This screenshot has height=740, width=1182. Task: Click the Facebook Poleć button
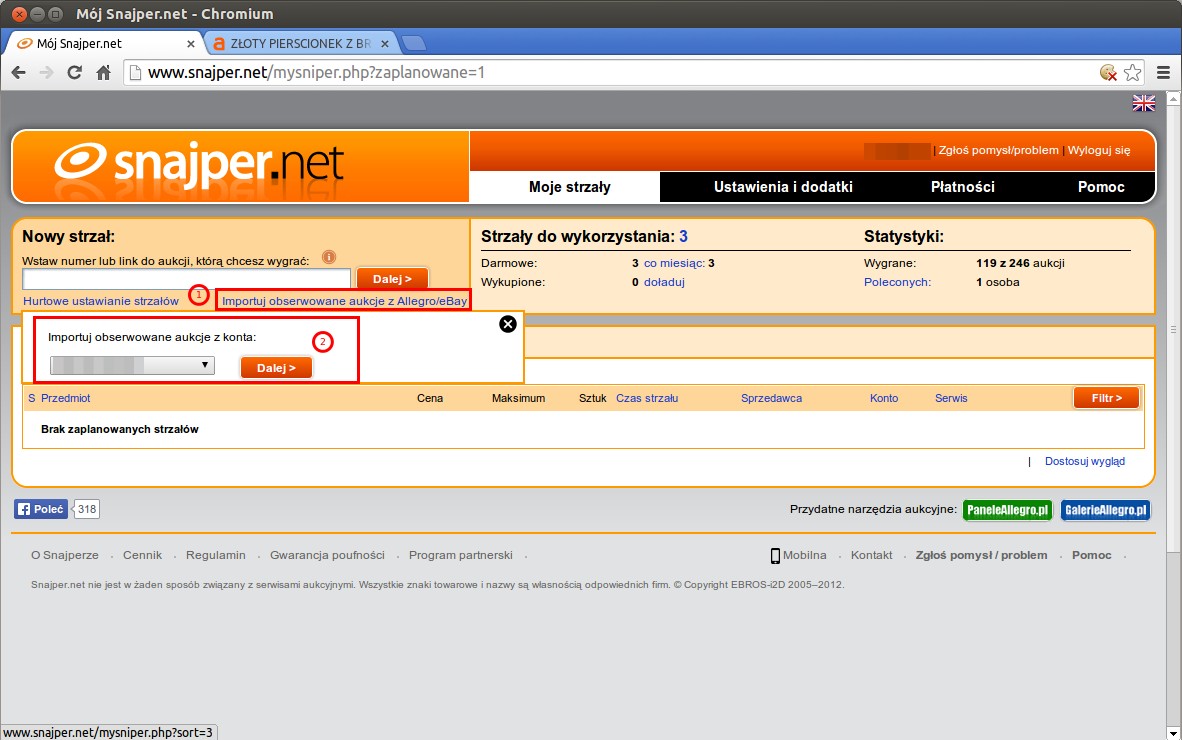41,509
